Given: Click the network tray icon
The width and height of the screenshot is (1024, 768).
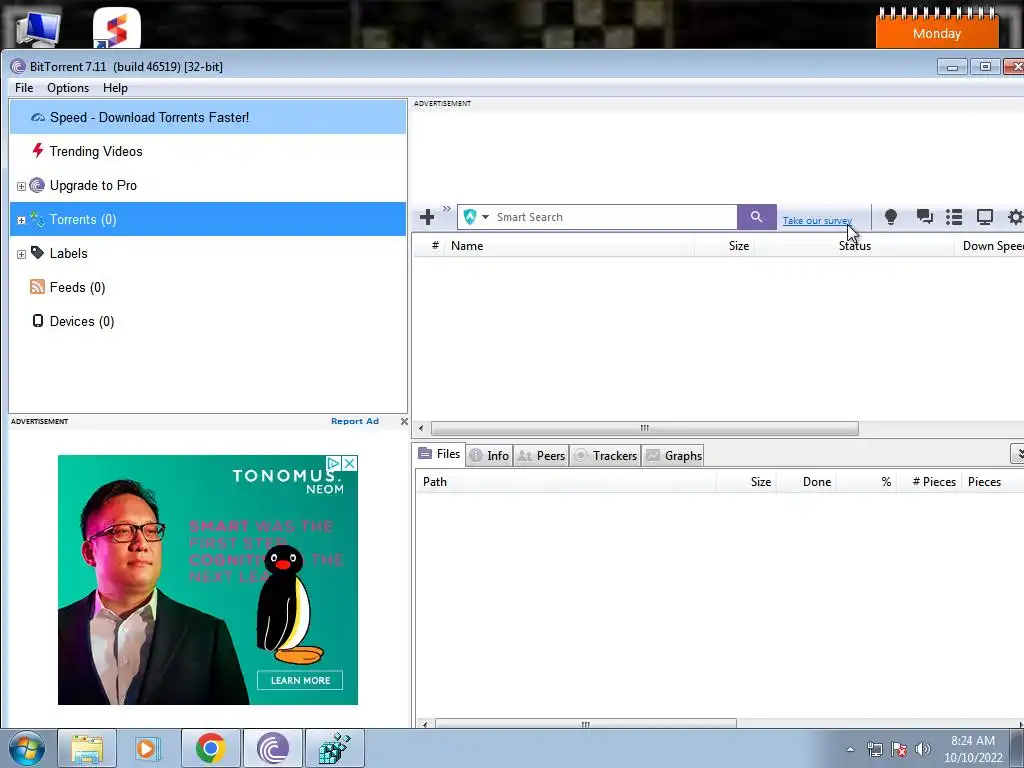Looking at the screenshot, I should 874,749.
